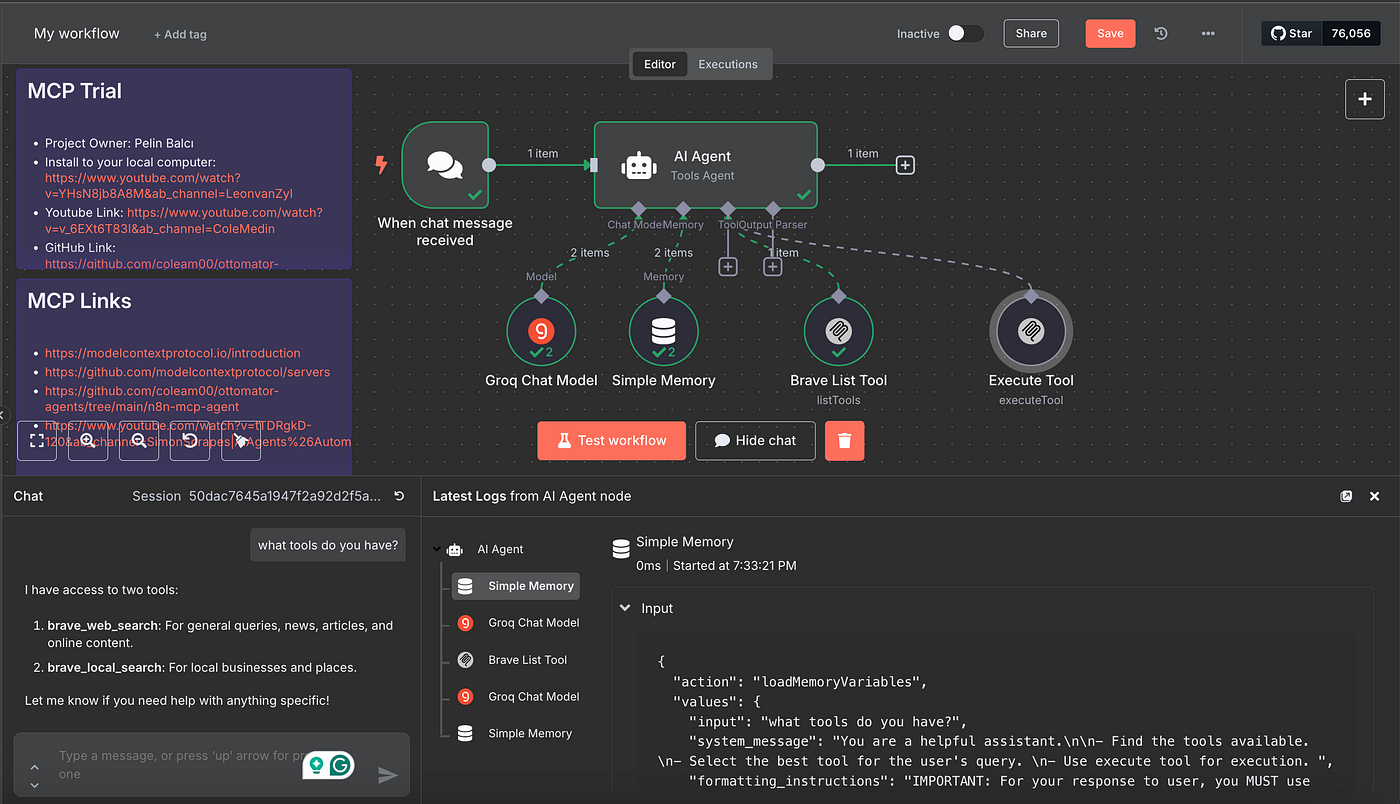
Task: Select Brave List Tool in logs tree
Action: [x=527, y=660]
